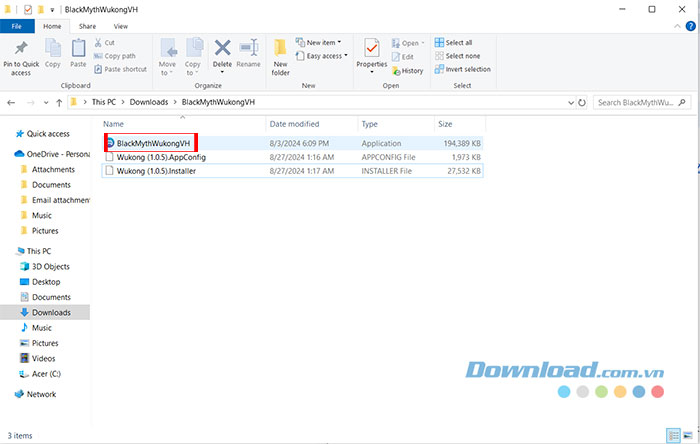The image size is (700, 444).
Task: Click the Pin to Quick access icon
Action: coord(21,50)
